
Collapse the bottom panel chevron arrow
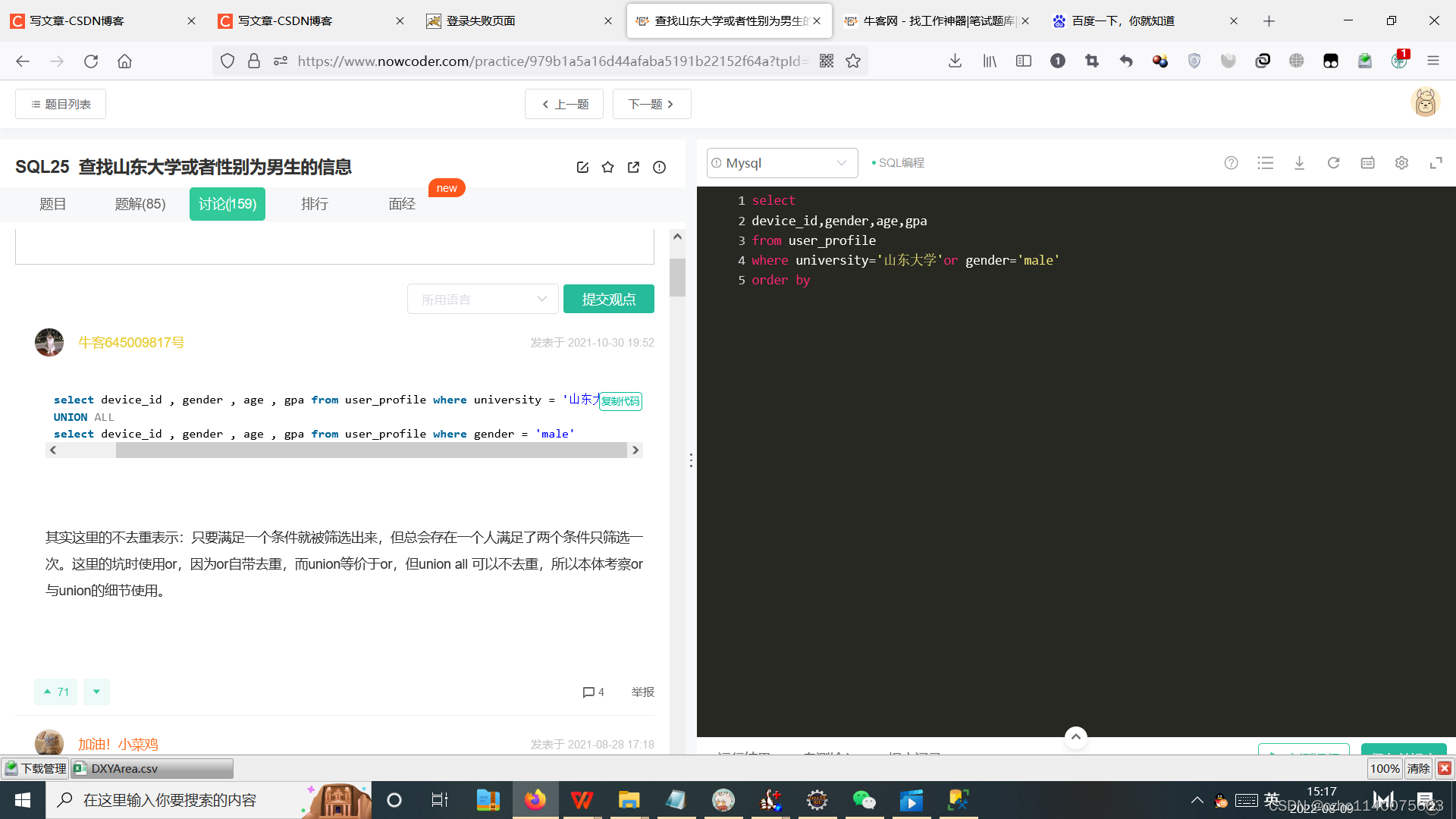pos(1075,736)
